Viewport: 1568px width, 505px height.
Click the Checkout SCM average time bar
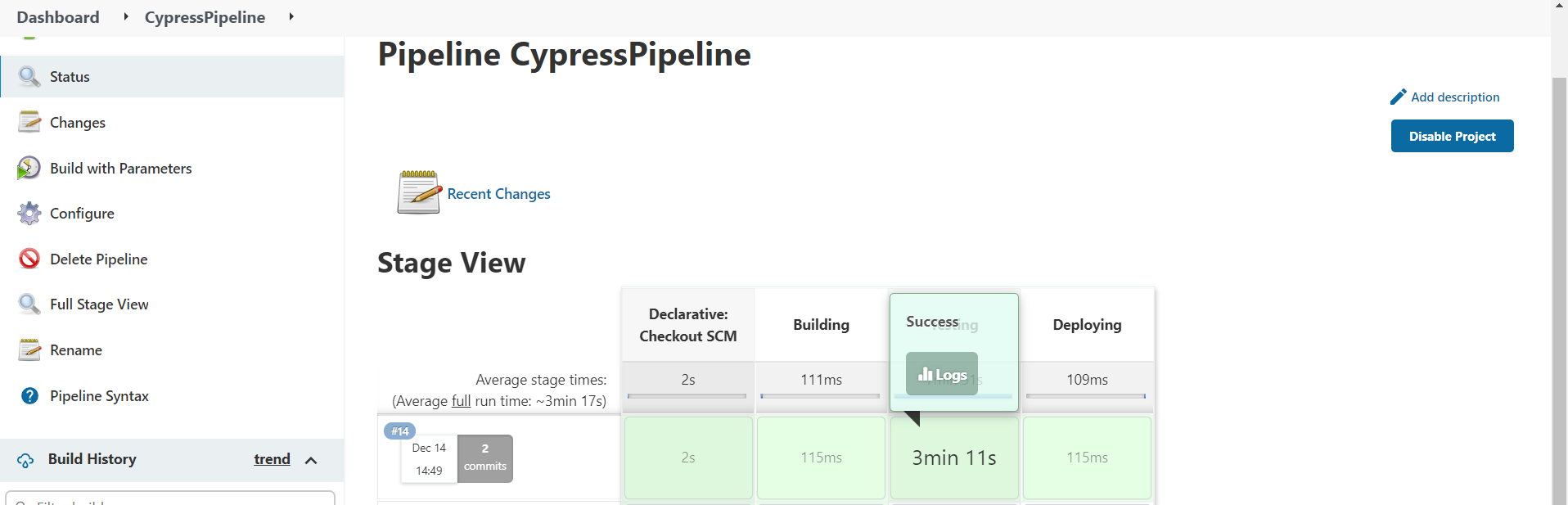coord(687,396)
